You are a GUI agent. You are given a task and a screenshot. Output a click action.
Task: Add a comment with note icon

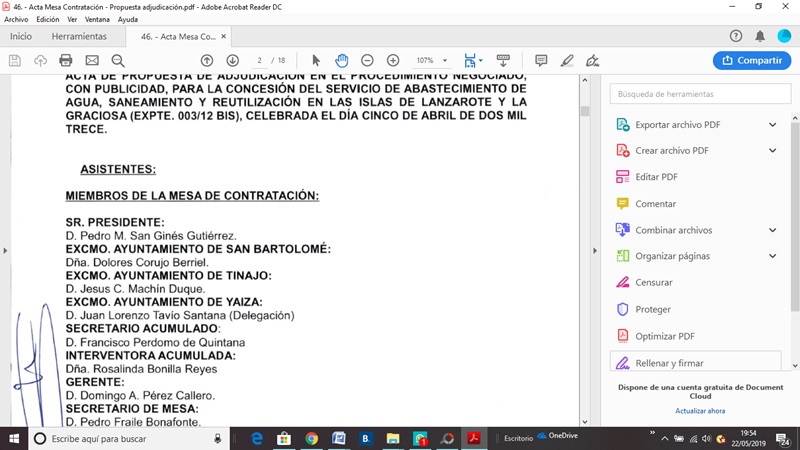point(541,61)
